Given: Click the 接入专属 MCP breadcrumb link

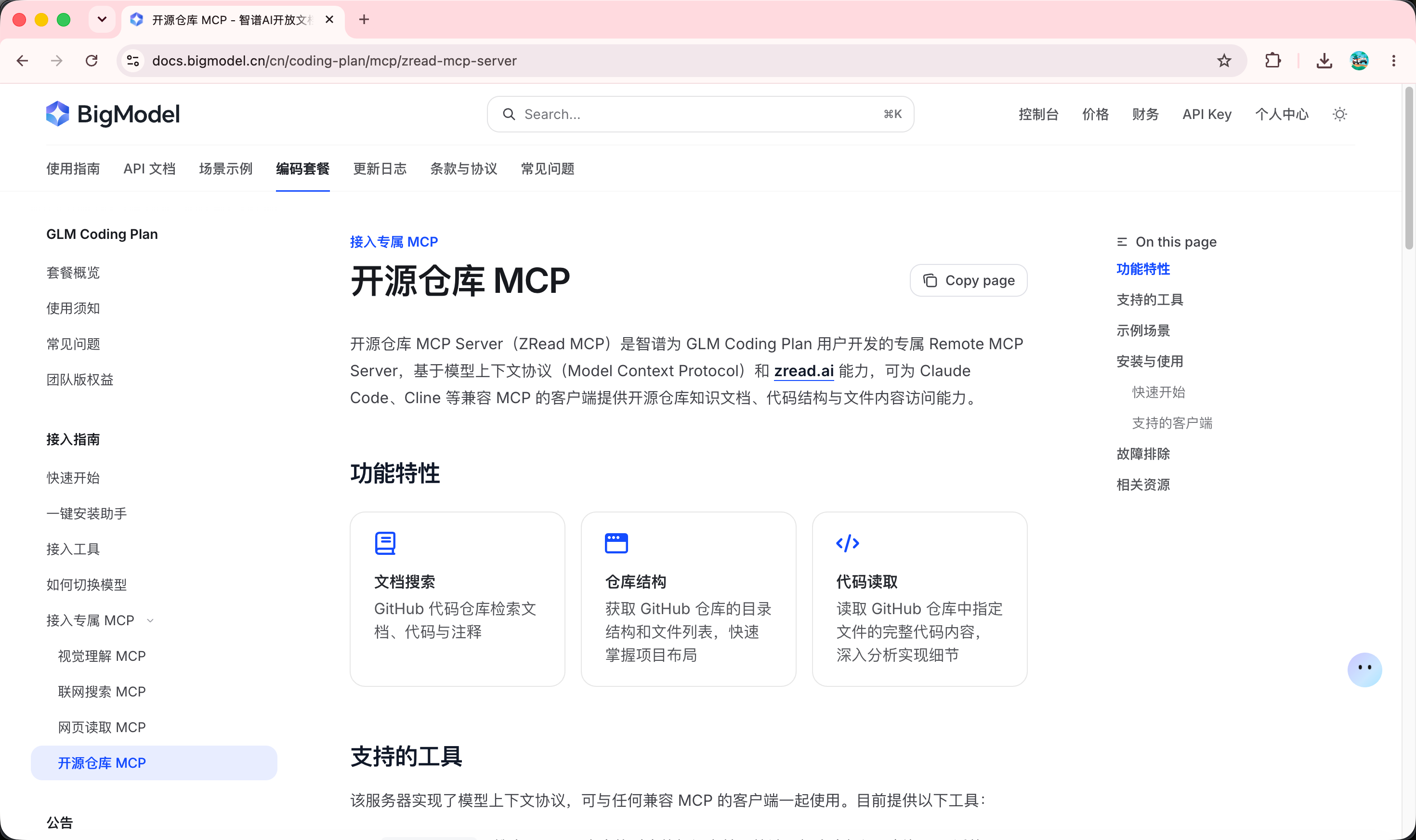Looking at the screenshot, I should 394,242.
